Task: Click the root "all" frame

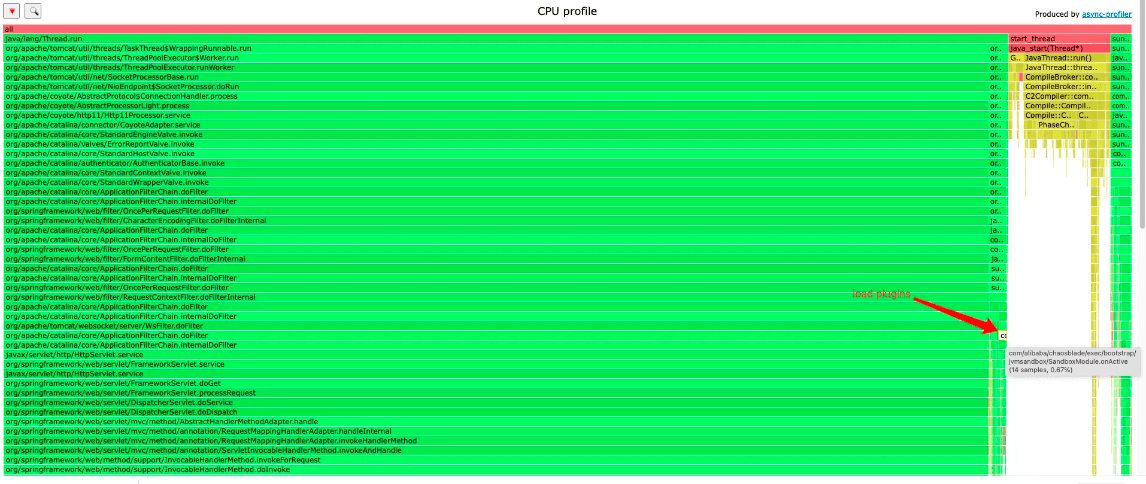Action: (500, 29)
